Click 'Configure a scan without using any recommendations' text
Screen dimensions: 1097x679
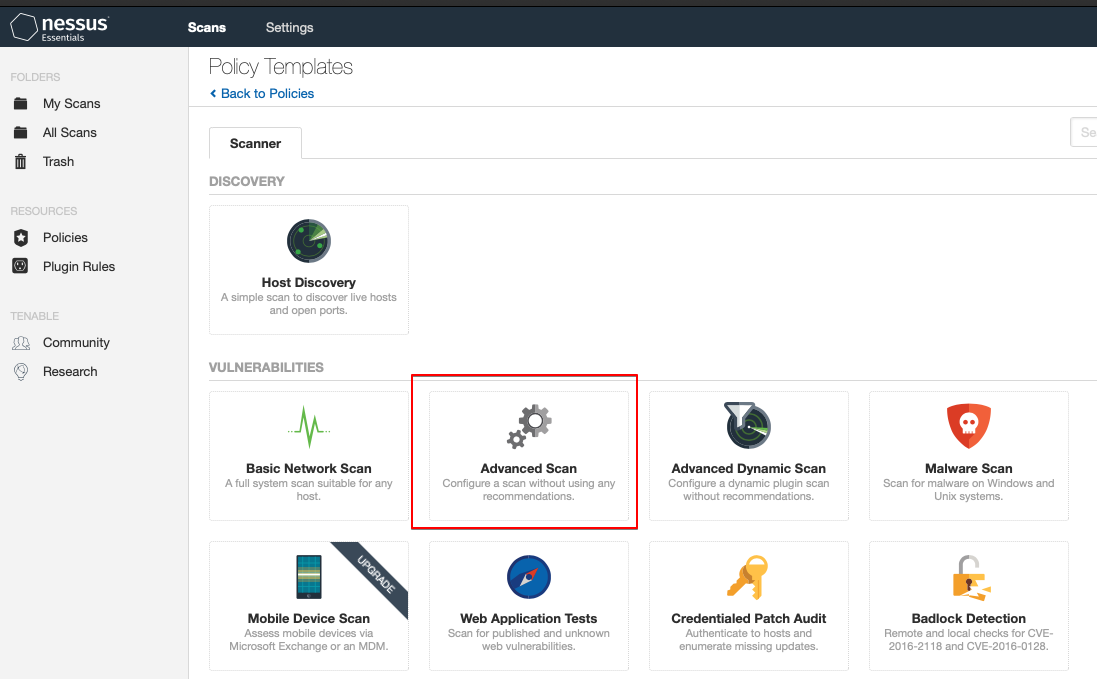(529, 489)
